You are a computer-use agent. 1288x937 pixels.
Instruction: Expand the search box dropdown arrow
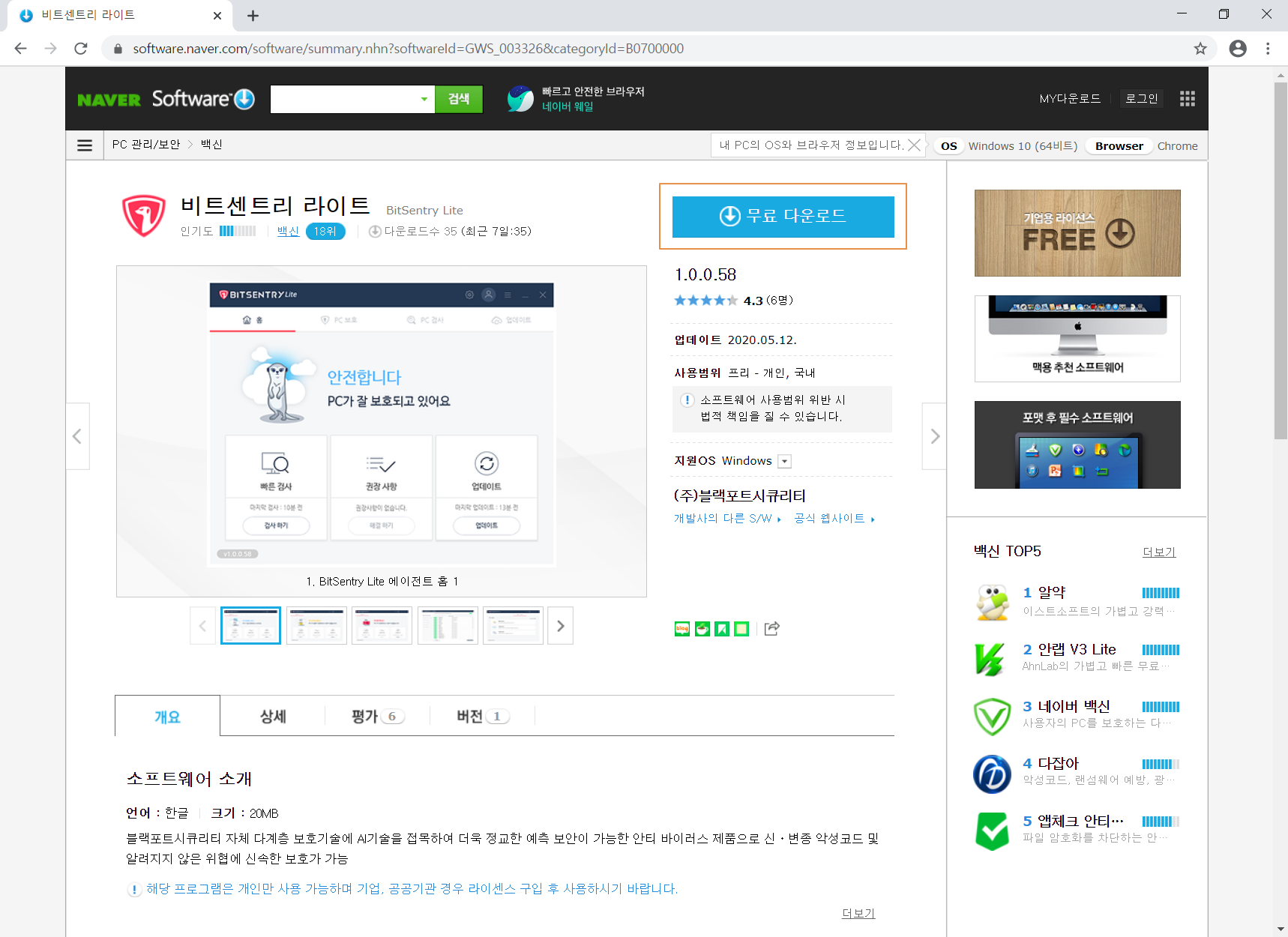pos(424,99)
